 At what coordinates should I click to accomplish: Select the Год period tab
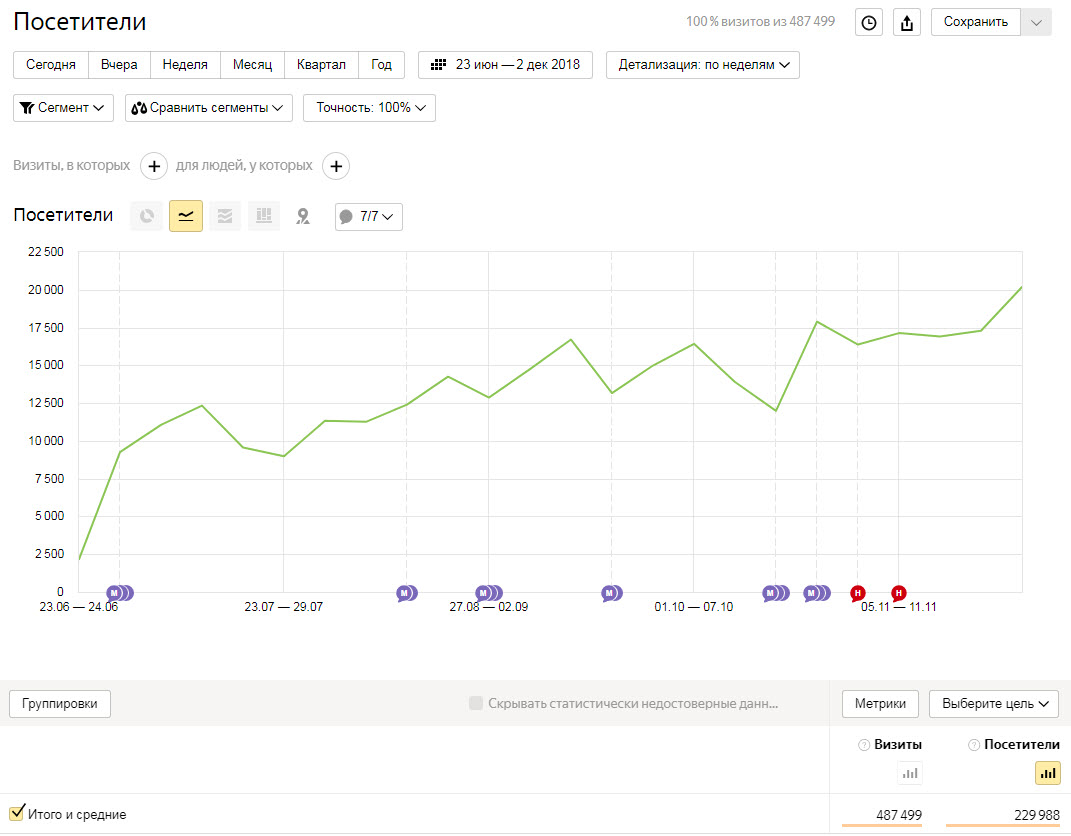tap(381, 65)
